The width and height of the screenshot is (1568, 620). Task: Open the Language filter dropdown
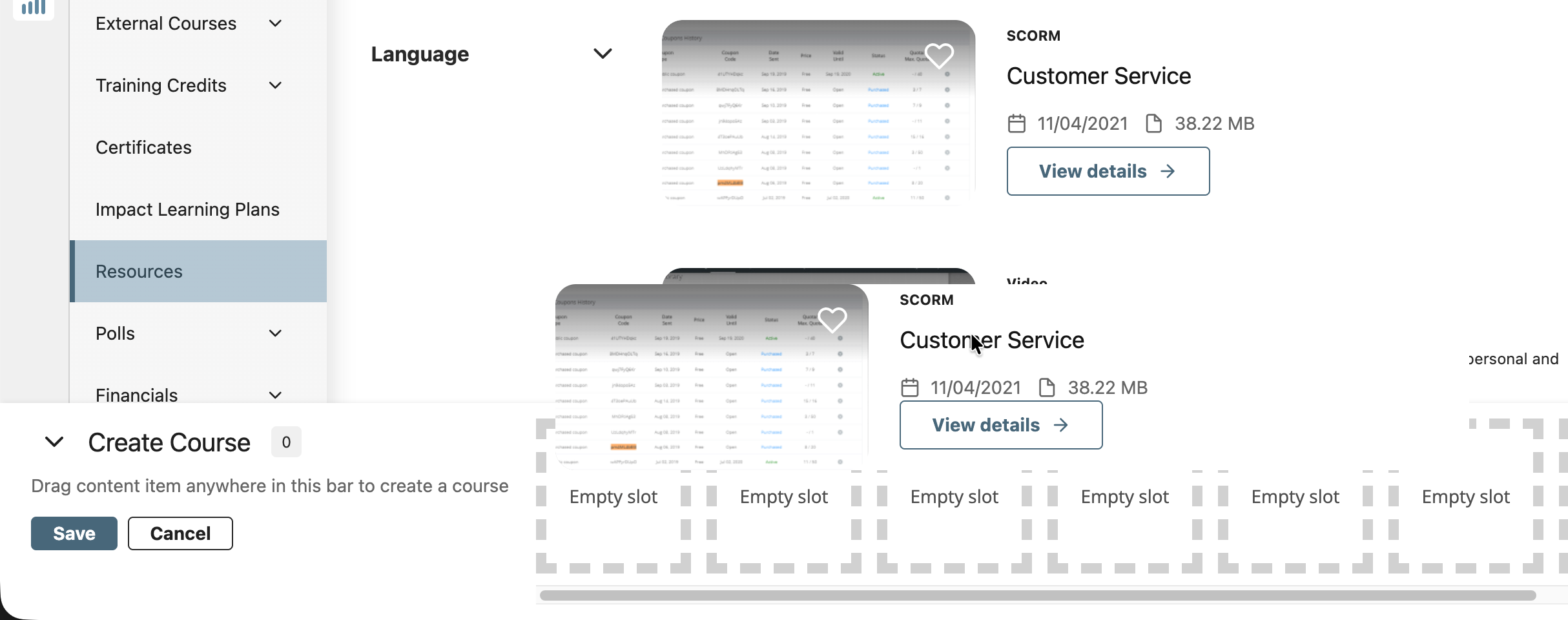pos(602,54)
